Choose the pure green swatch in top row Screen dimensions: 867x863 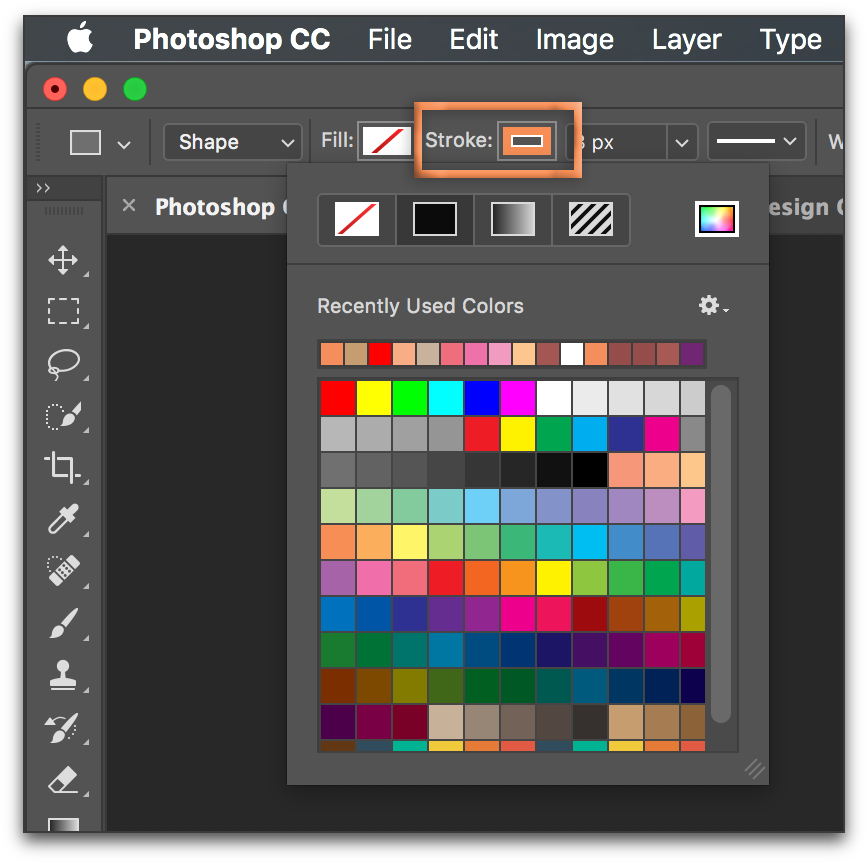410,397
